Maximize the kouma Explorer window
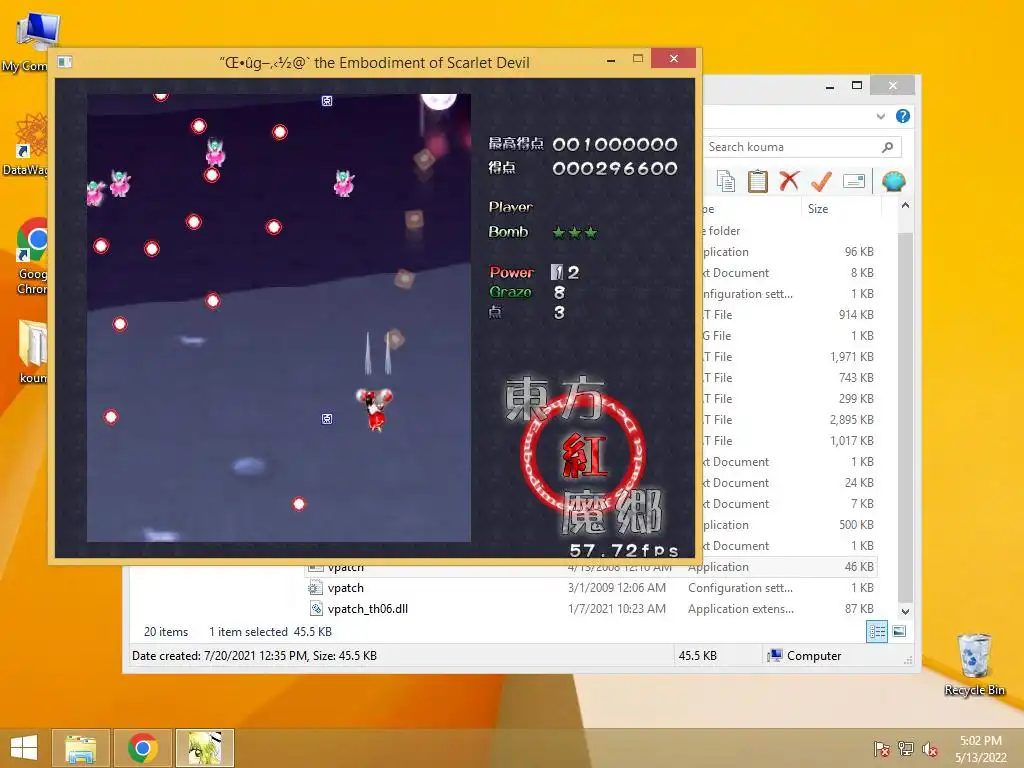 857,86
